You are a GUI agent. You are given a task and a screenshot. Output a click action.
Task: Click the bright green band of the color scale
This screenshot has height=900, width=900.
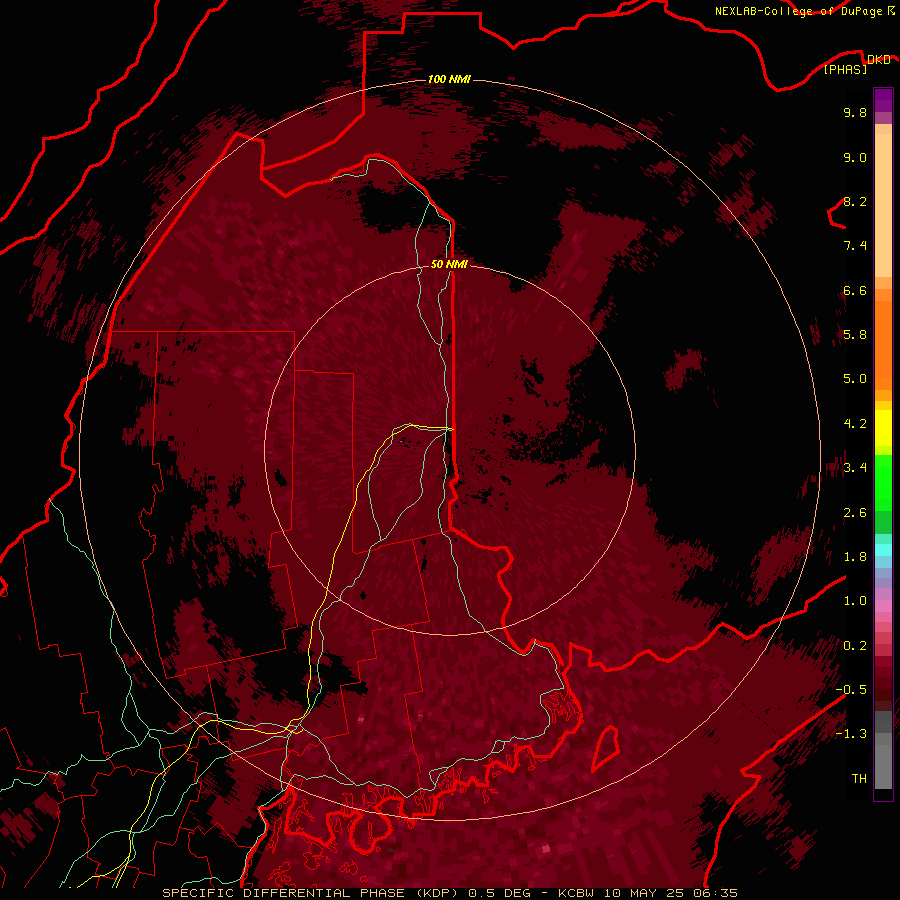click(x=883, y=482)
